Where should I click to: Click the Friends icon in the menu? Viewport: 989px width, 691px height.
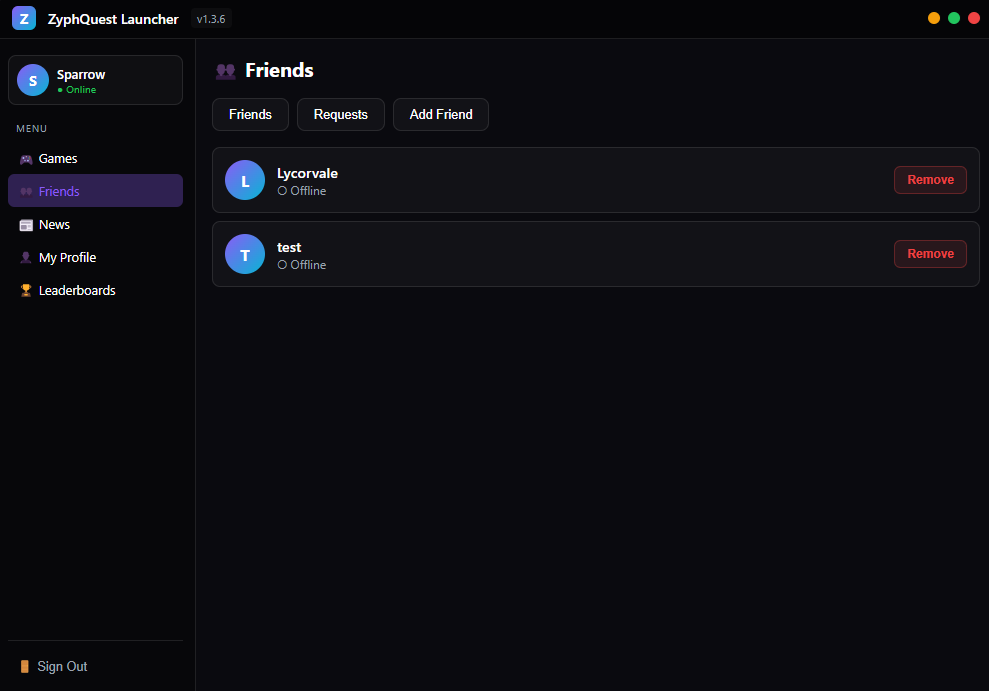[25, 191]
